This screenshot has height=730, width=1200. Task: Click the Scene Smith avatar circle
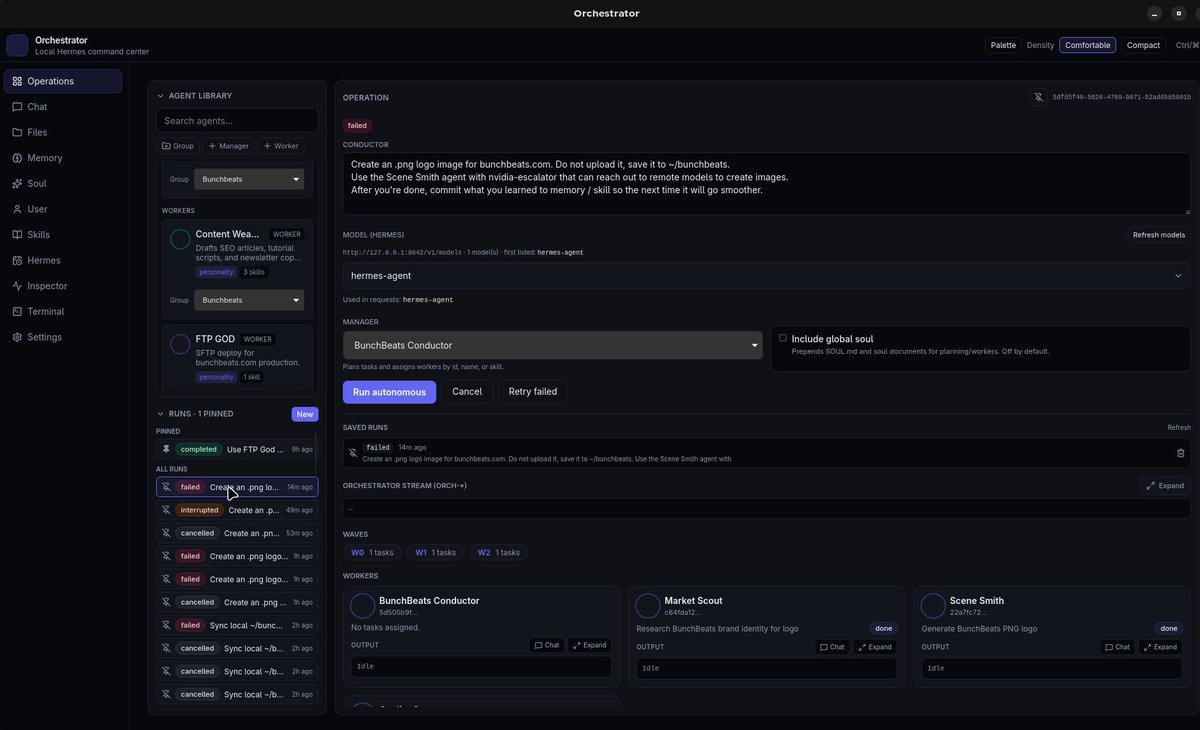[933, 605]
